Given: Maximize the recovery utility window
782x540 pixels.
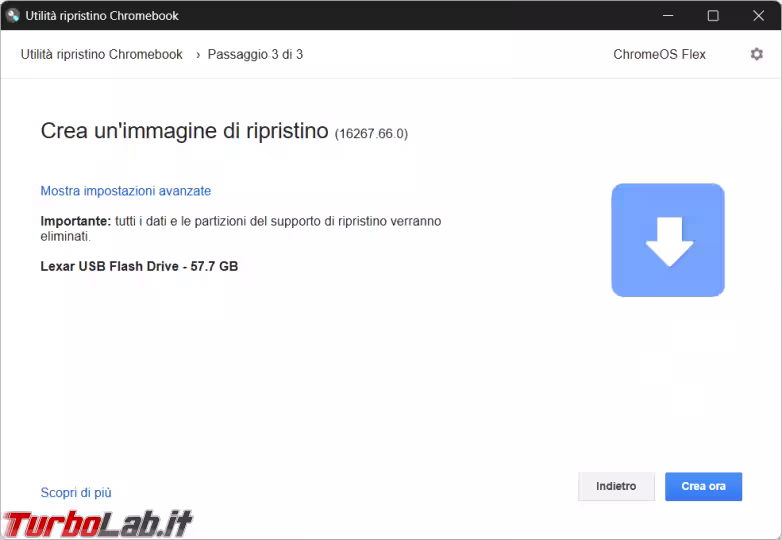Looking at the screenshot, I should 713,15.
